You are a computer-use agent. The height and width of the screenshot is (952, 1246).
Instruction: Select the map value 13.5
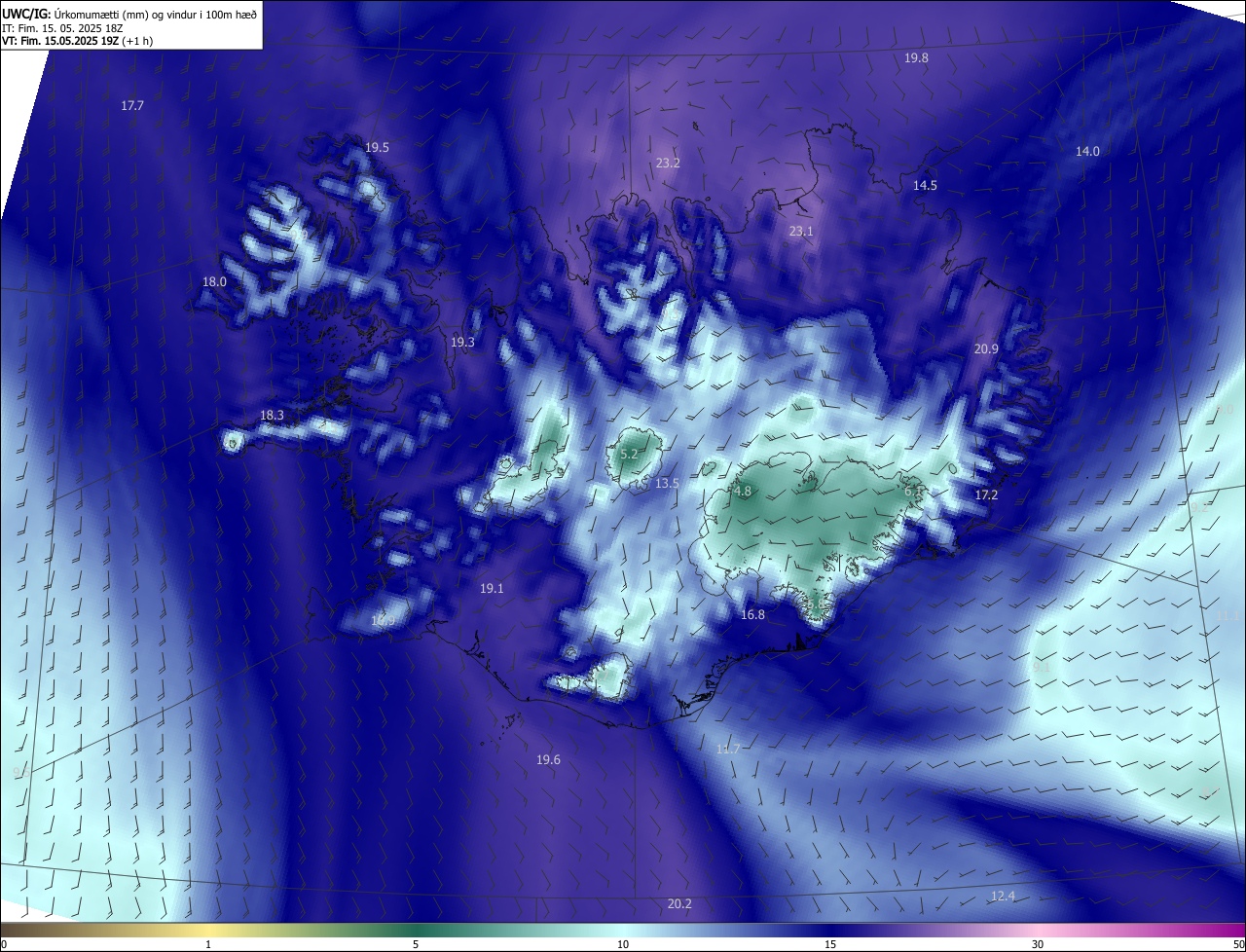click(667, 483)
